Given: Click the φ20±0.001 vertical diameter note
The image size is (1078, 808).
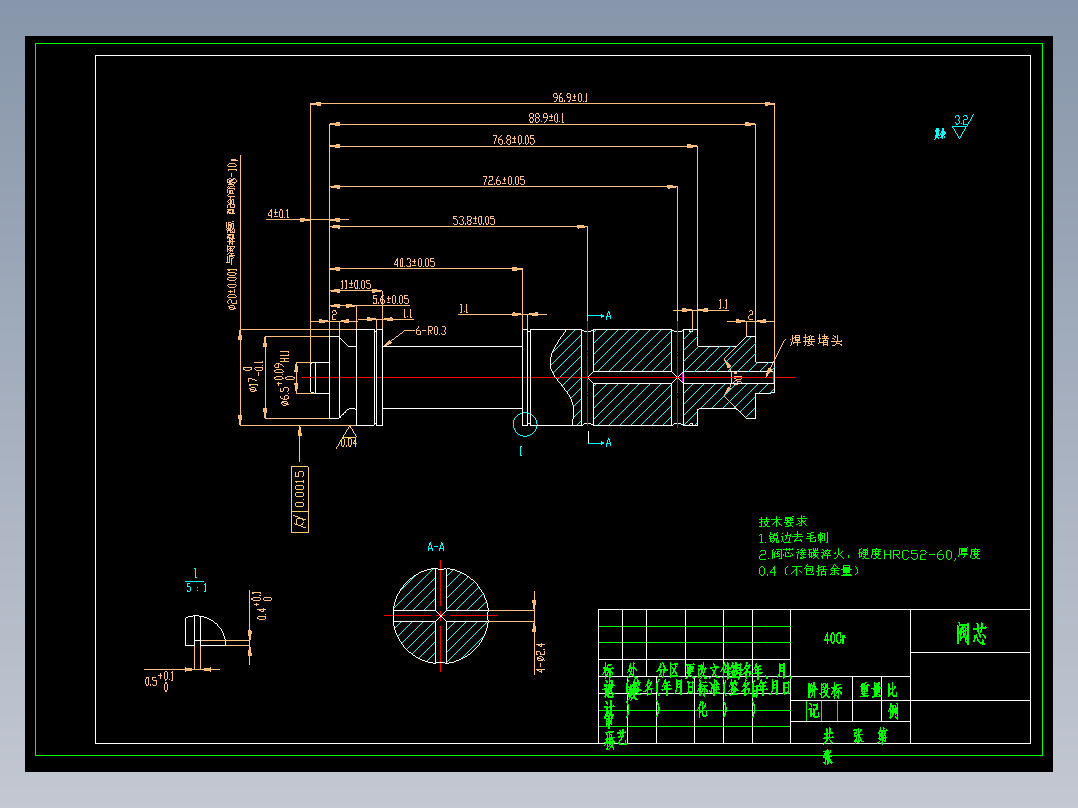Looking at the screenshot, I should [x=232, y=234].
